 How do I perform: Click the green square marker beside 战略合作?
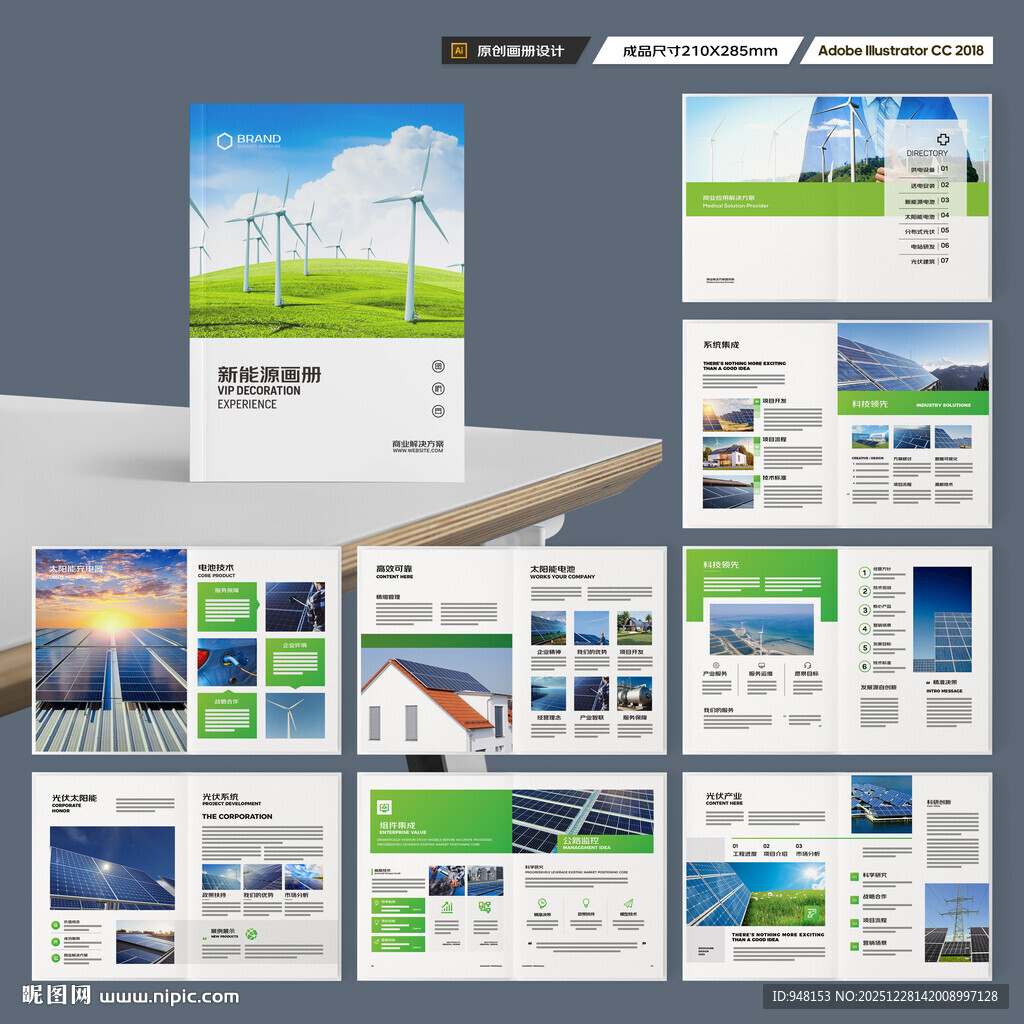(854, 899)
